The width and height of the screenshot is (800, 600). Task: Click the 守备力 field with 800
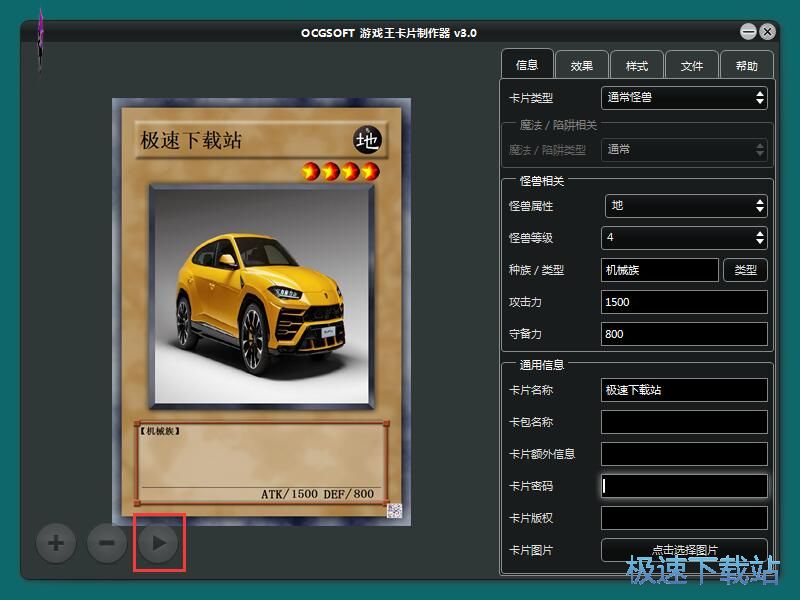point(684,334)
